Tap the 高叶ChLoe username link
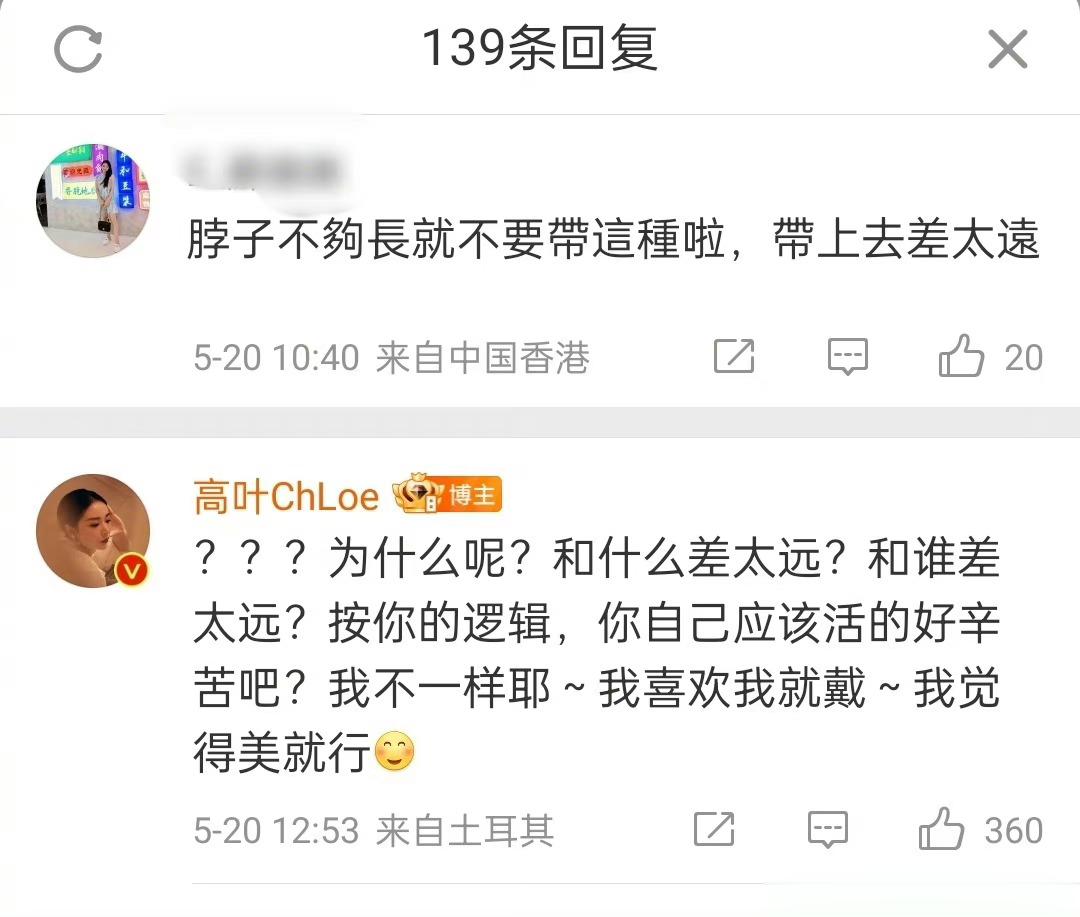The width and height of the screenshot is (1080, 917). [x=286, y=496]
